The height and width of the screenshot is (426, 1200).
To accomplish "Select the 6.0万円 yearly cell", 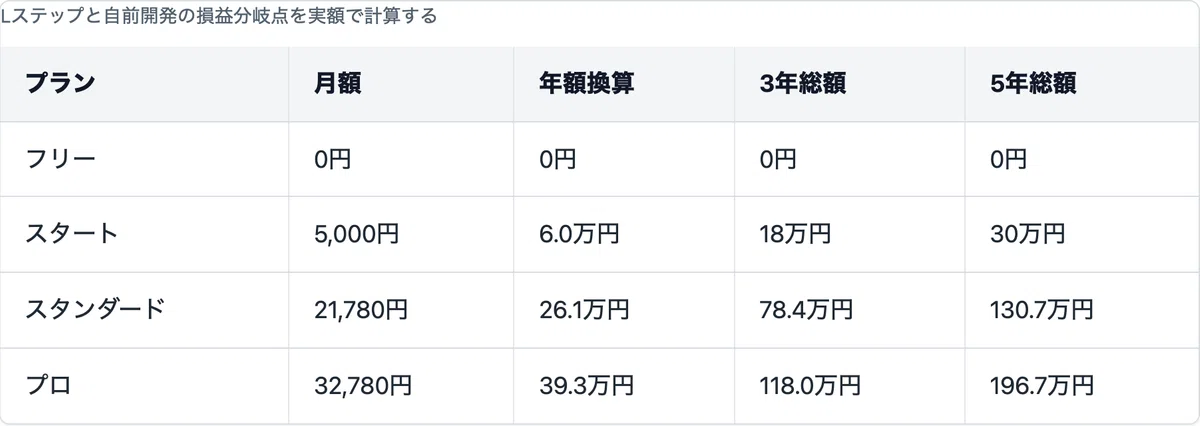I will 579,234.
